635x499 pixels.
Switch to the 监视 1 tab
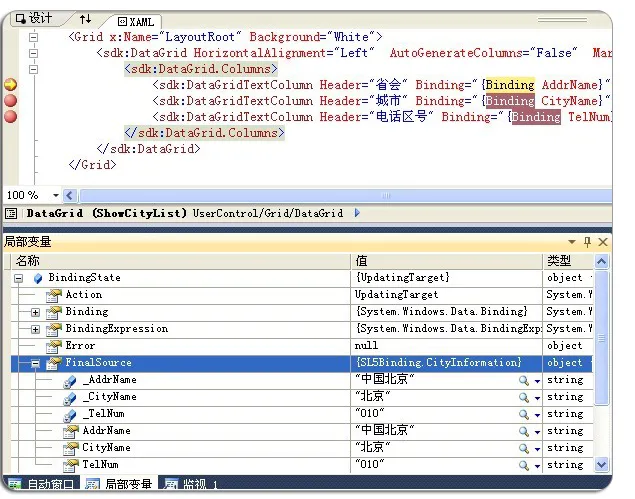click(191, 484)
